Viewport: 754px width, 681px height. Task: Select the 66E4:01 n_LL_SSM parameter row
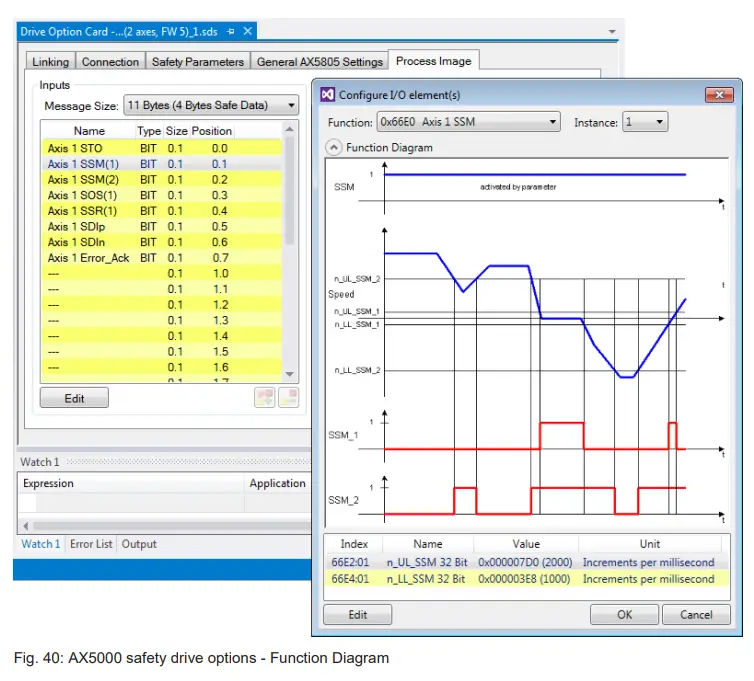[527, 579]
